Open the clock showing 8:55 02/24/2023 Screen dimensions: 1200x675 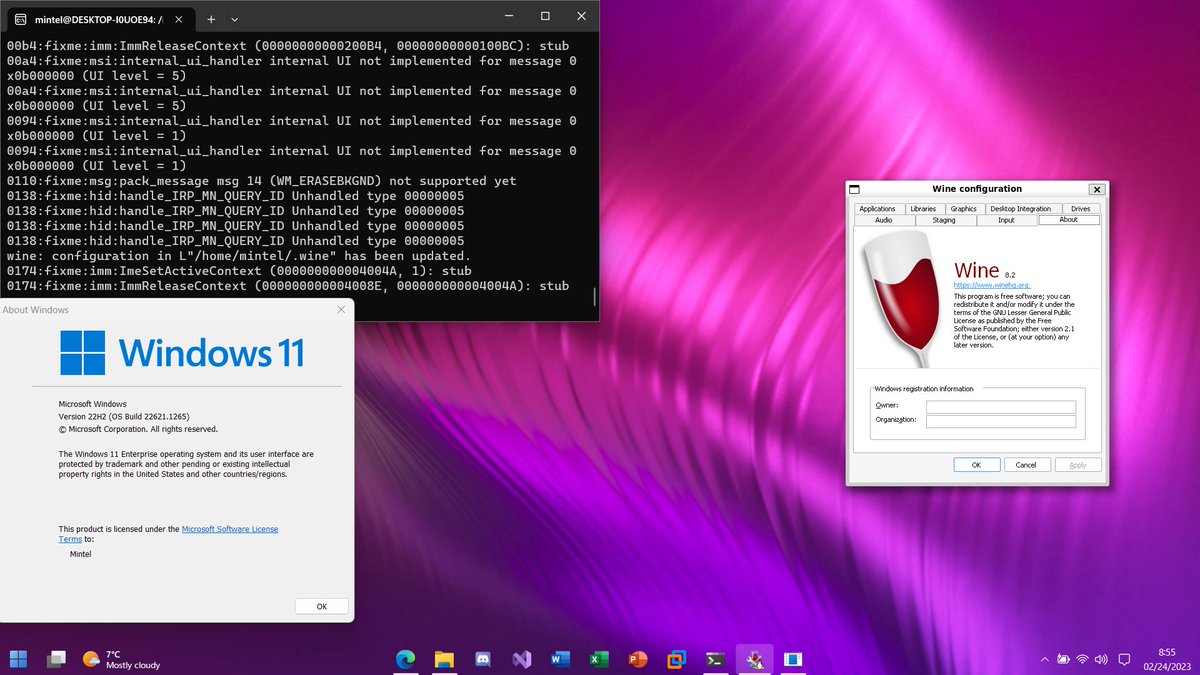pyautogui.click(x=1167, y=658)
